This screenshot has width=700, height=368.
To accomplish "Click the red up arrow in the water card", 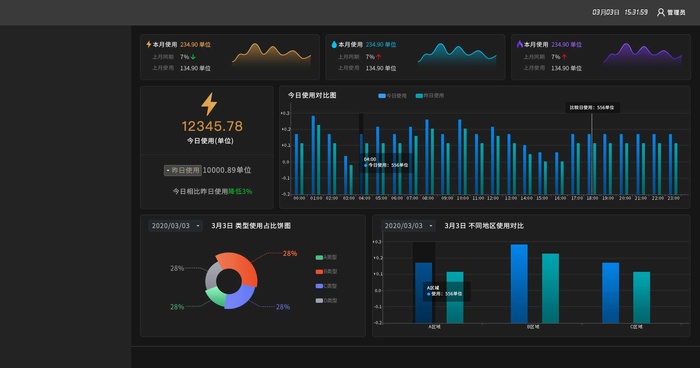I will (379, 57).
